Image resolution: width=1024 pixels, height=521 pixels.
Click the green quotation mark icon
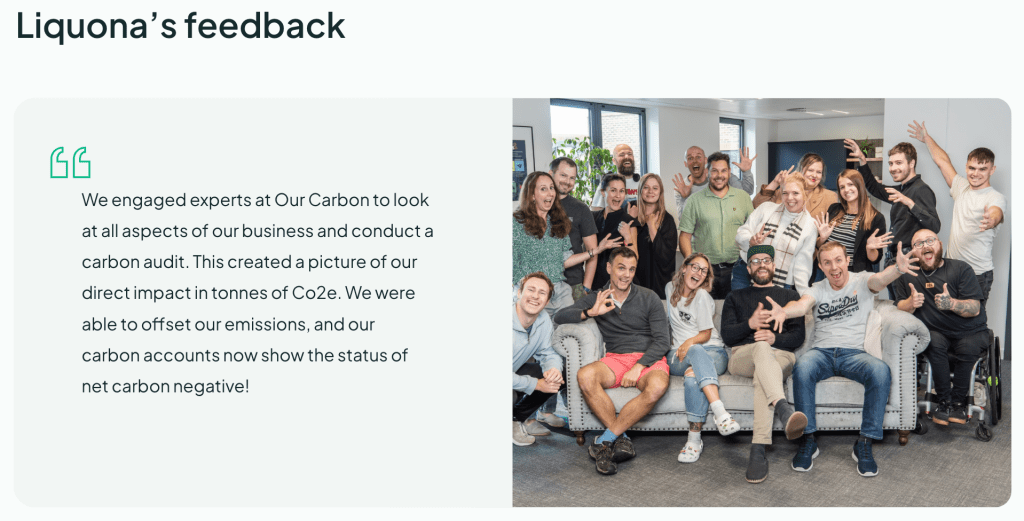pos(70,162)
